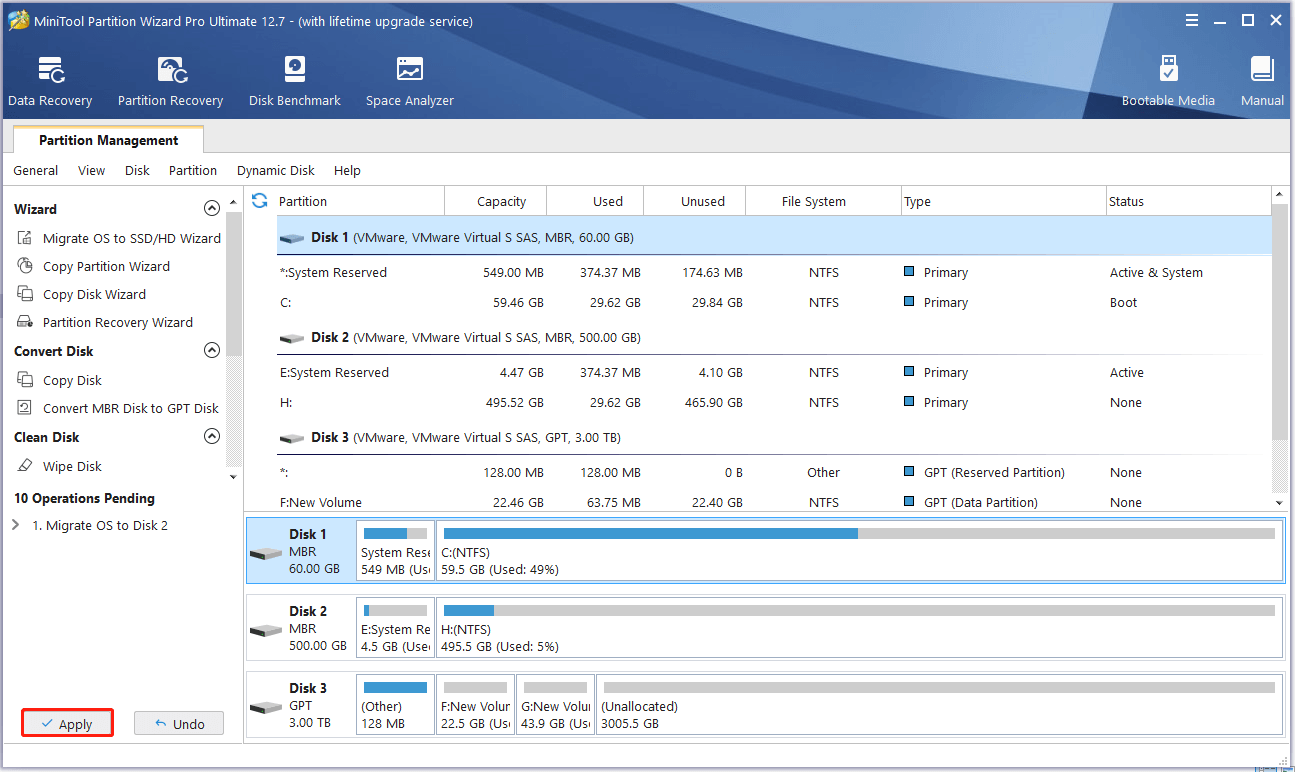
Task: Collapse the Clean Disk section
Action: 211,436
